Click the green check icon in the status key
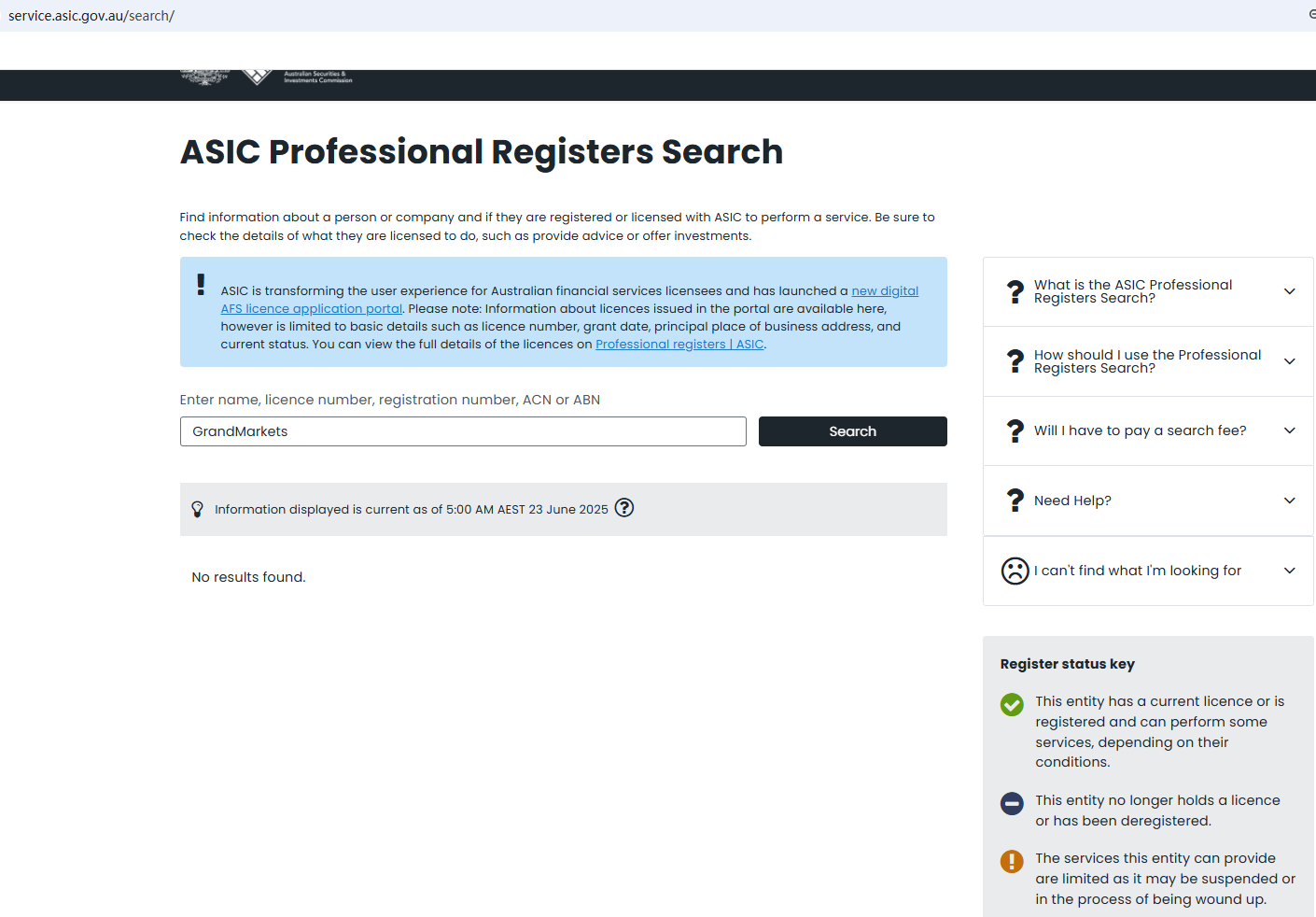The image size is (1316, 917). tap(1012, 704)
